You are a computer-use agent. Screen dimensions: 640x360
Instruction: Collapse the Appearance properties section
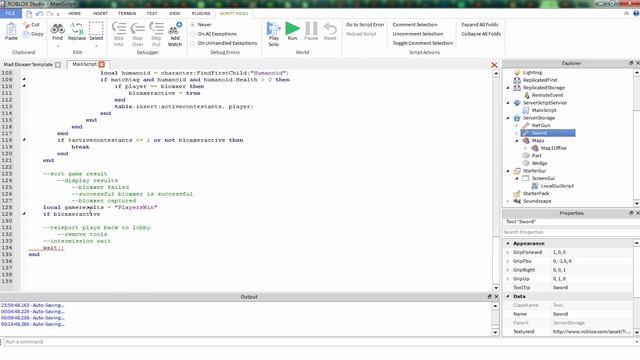coord(508,243)
